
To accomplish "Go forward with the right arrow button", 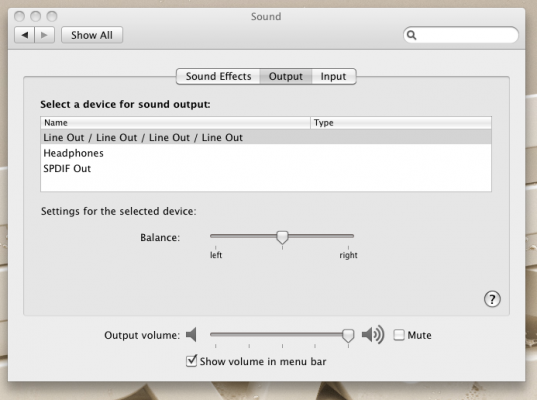I will [x=44, y=35].
